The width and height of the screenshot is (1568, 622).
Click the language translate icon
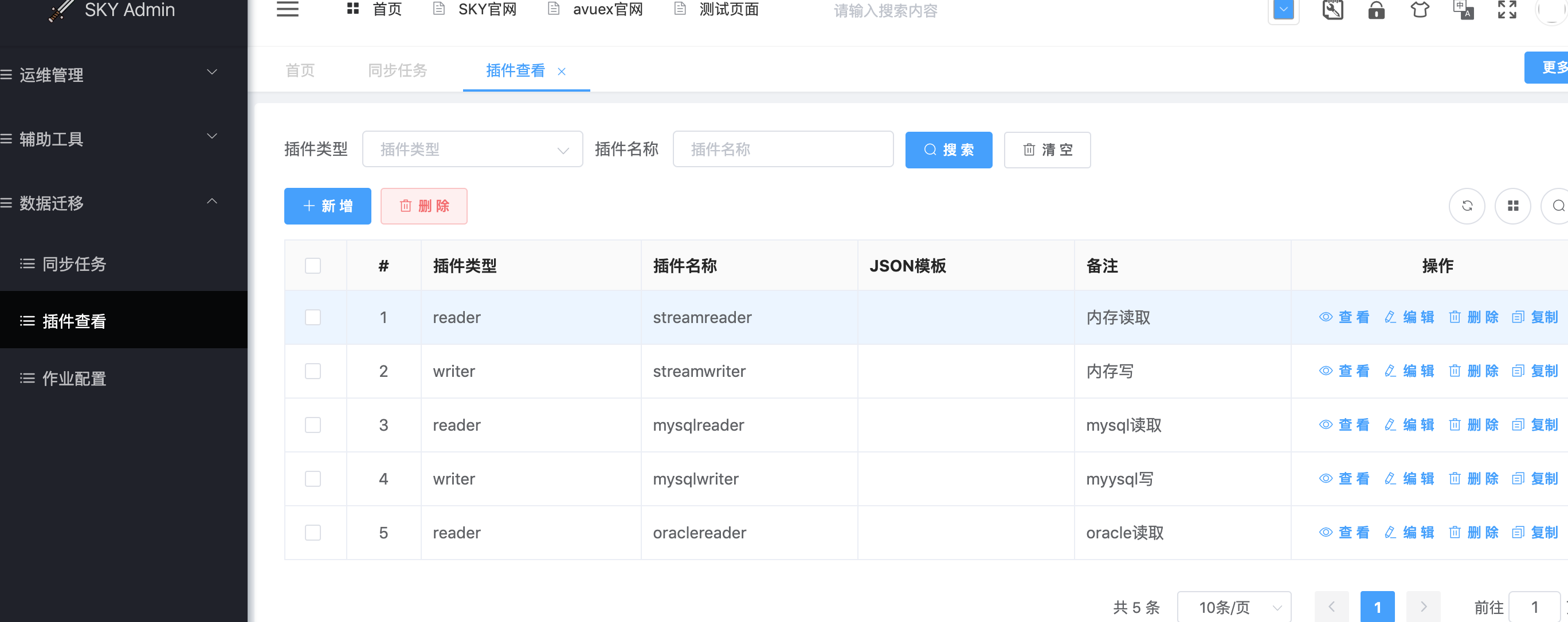1463,10
